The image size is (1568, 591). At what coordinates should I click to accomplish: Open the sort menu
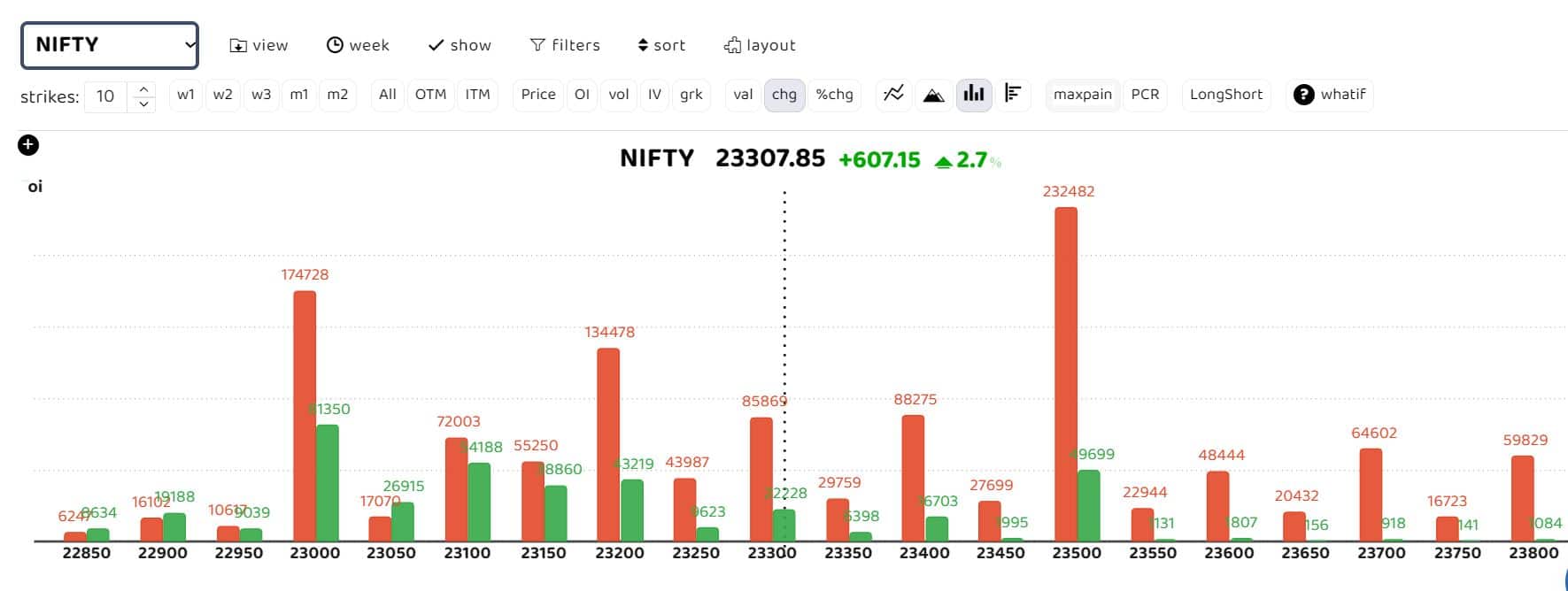(661, 45)
